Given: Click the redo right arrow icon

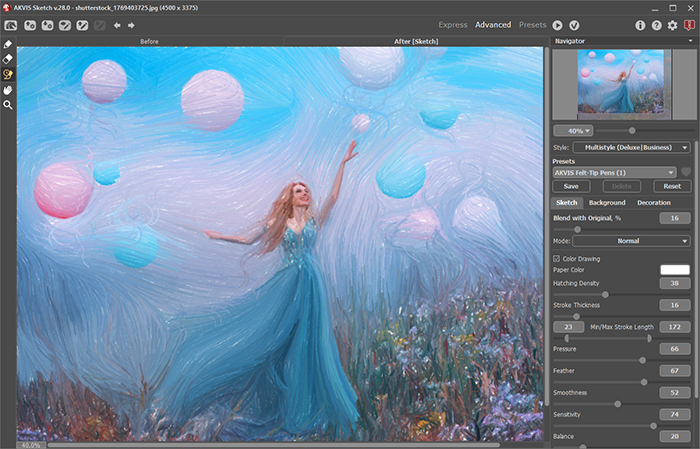Looking at the screenshot, I should pyautogui.click(x=130, y=24).
